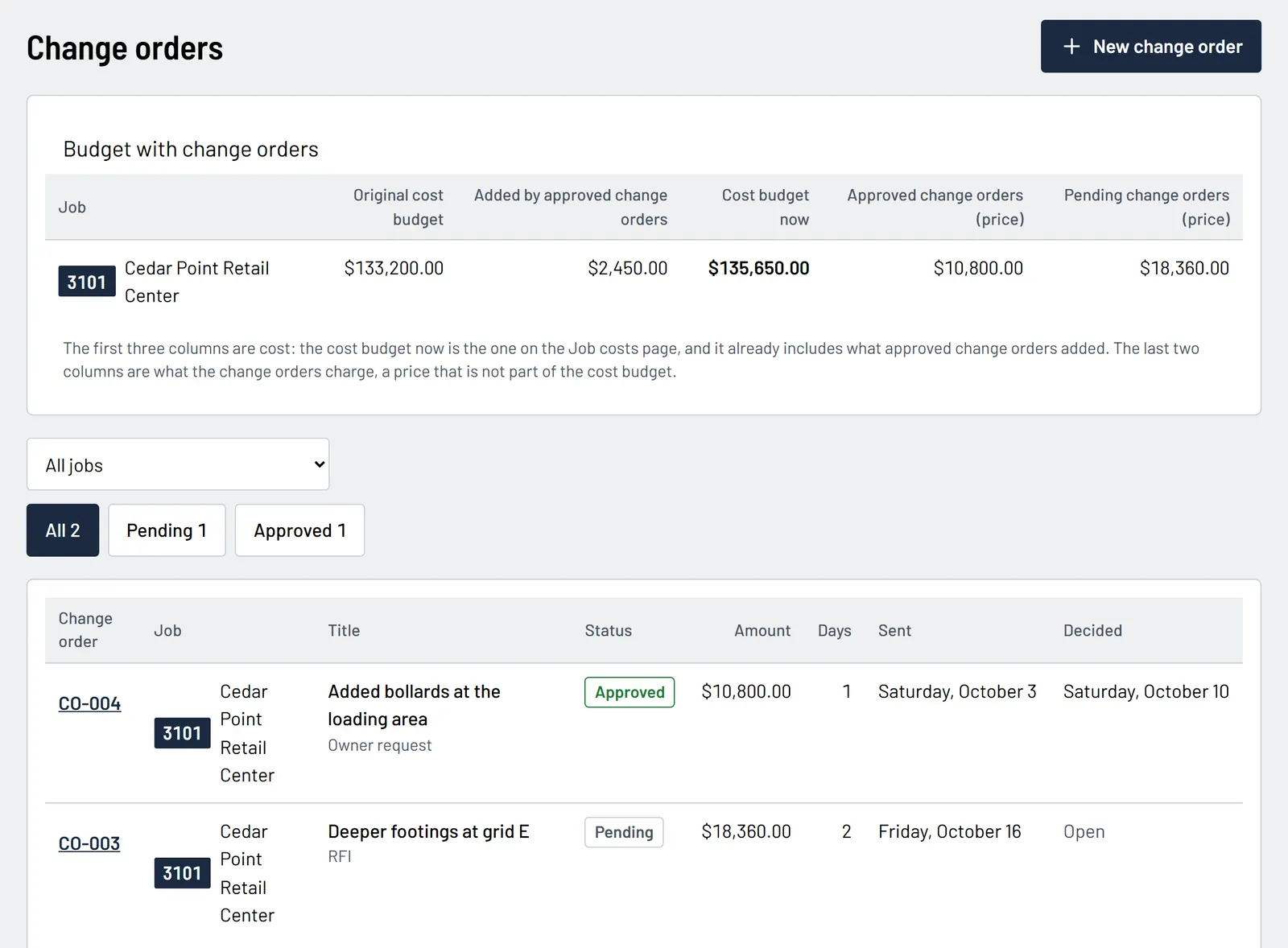The image size is (1288, 948).
Task: Click the Amount column header
Action: pyautogui.click(x=762, y=630)
